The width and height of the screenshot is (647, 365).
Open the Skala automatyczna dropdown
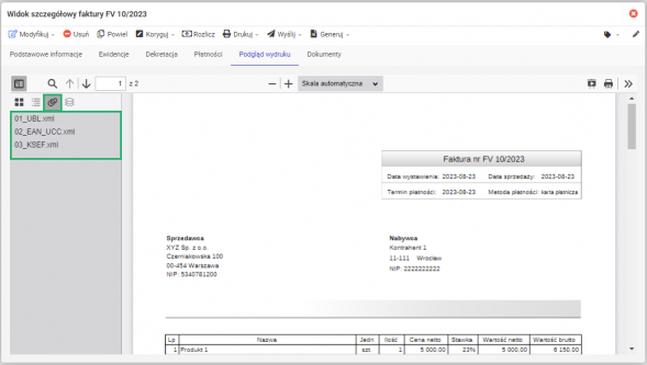point(340,84)
